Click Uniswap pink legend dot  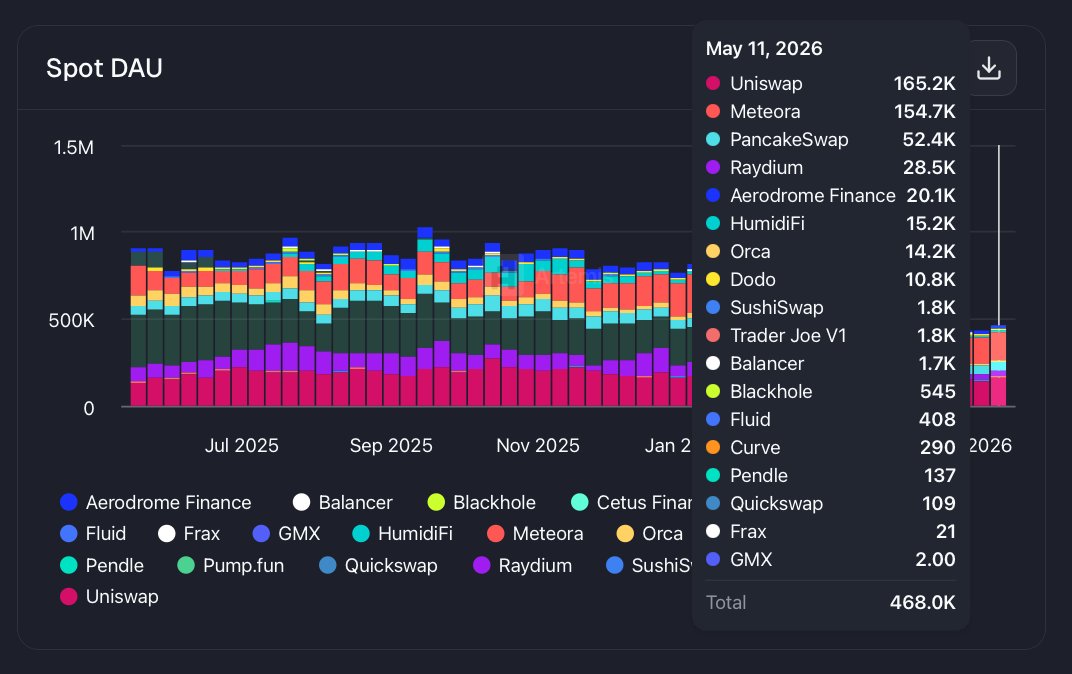click(68, 596)
